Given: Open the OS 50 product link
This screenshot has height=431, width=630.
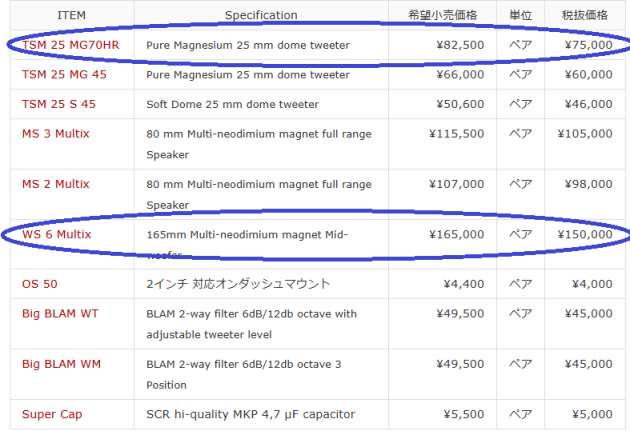Looking at the screenshot, I should pos(40,284).
